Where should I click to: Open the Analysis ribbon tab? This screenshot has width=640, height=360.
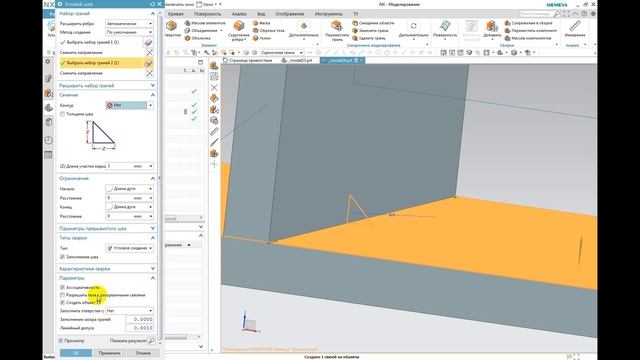239,14
